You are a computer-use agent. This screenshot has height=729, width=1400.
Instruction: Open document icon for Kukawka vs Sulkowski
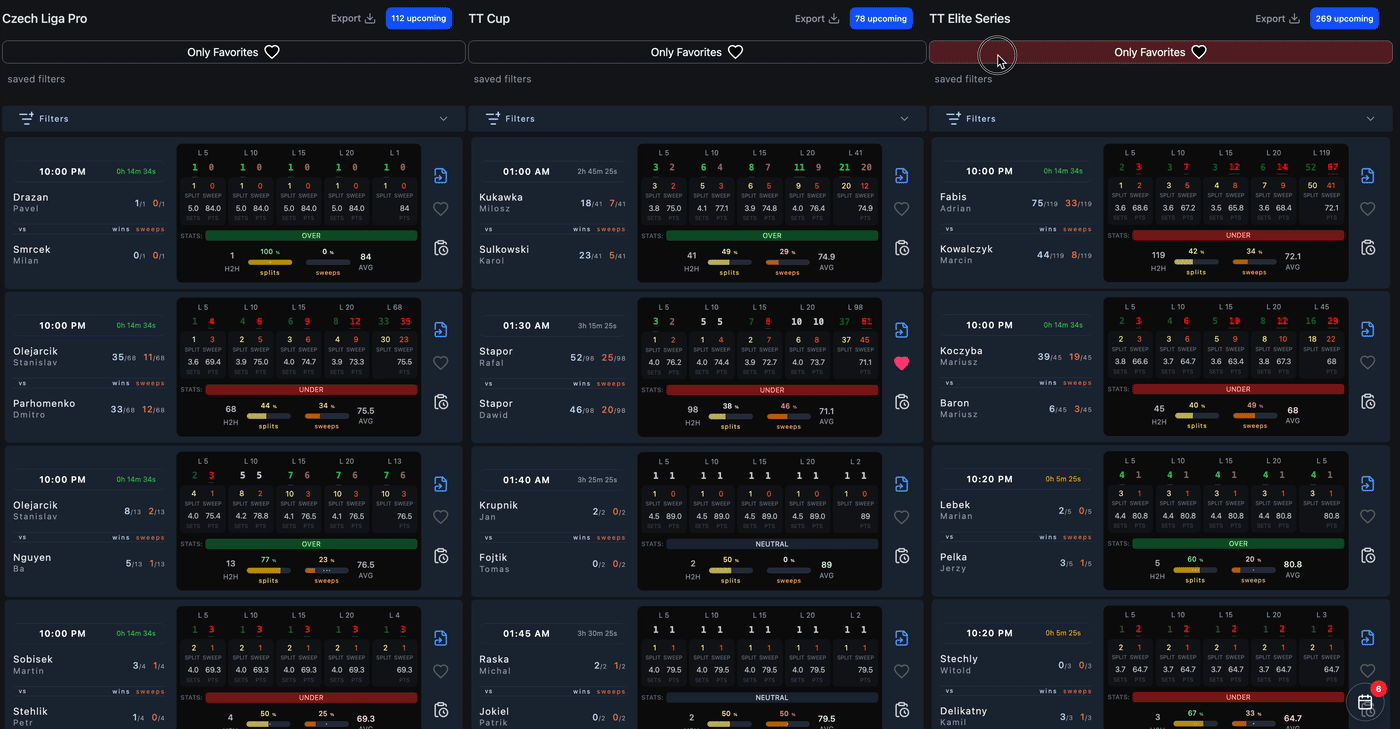tap(902, 176)
